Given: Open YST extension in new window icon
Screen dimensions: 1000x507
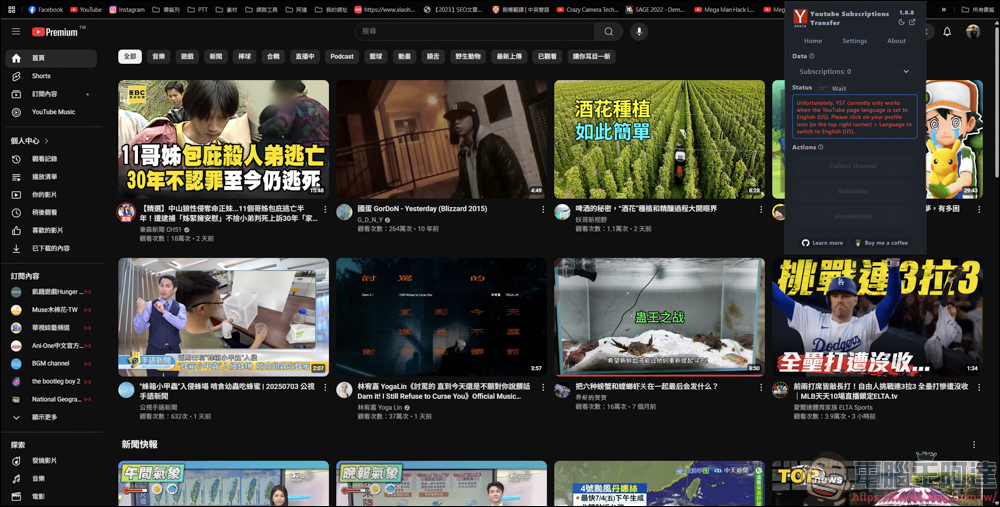Looking at the screenshot, I should (x=912, y=22).
